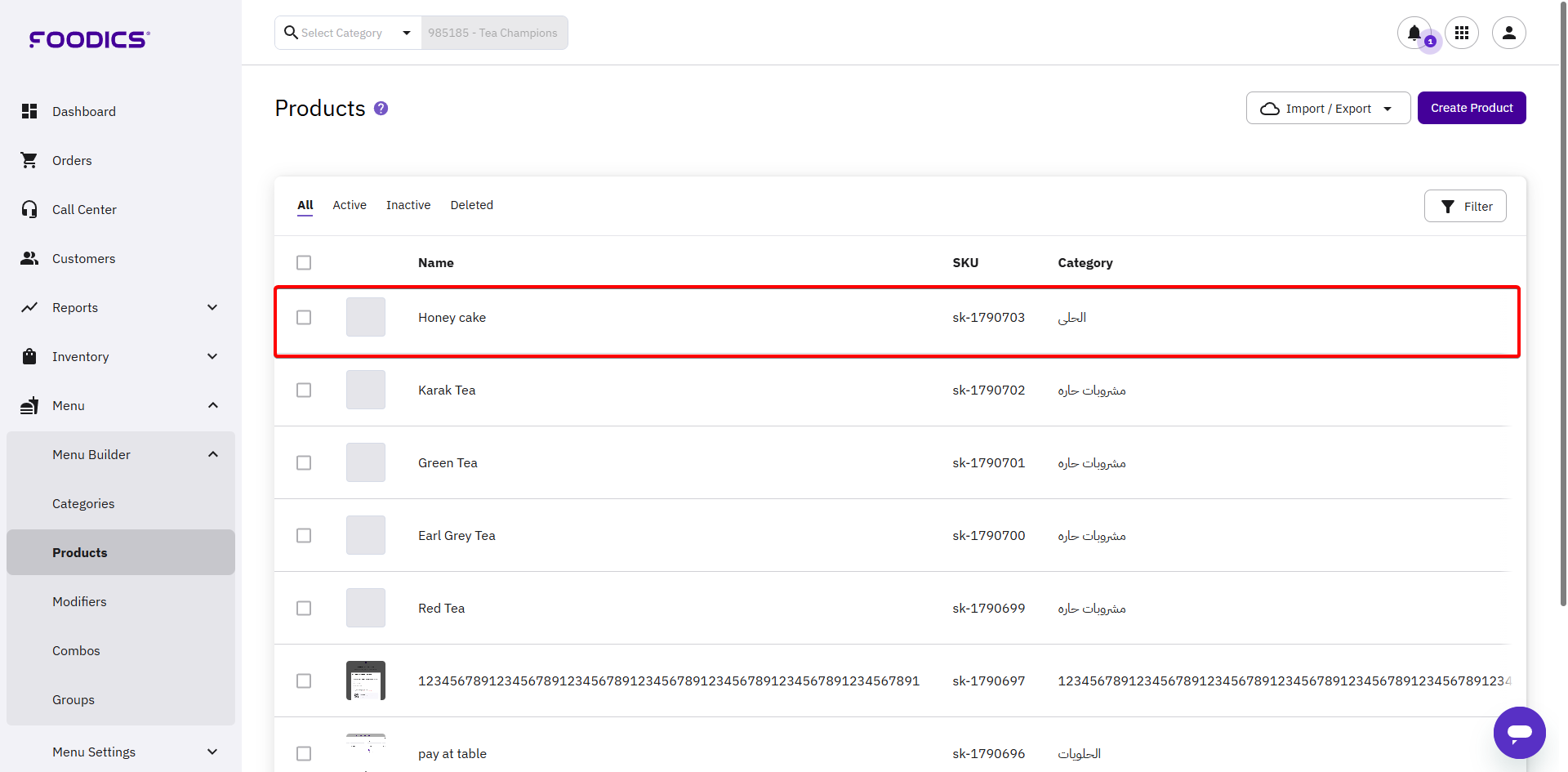
Task: Click the thumbnail of the sk-1790697 product
Action: click(x=366, y=681)
